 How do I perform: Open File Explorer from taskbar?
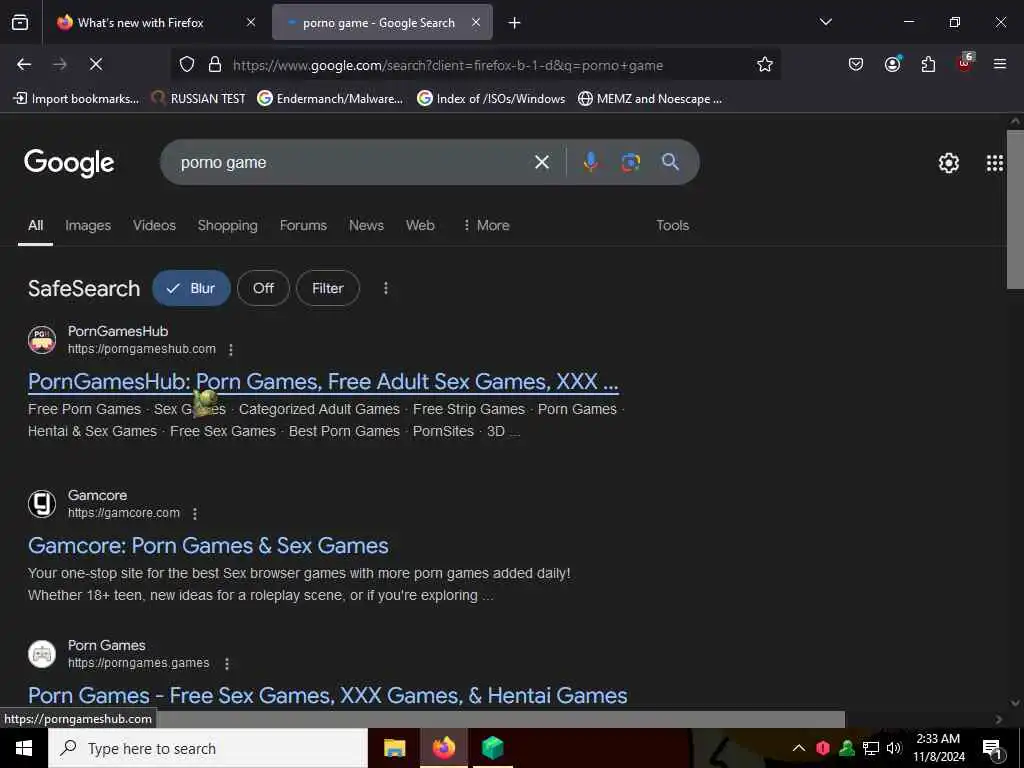394,748
